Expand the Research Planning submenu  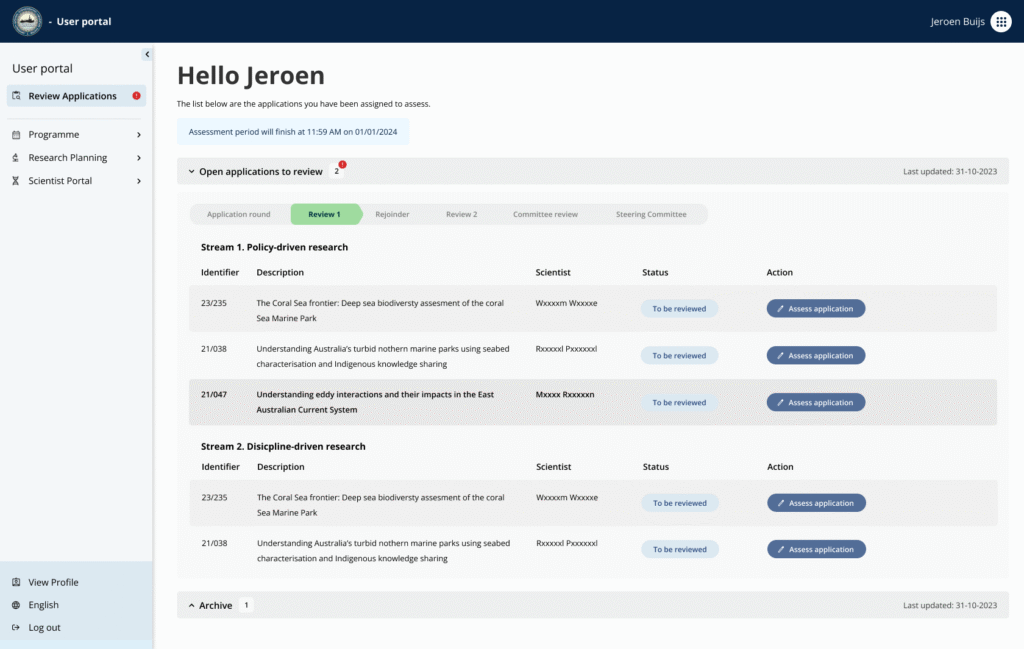click(x=139, y=158)
